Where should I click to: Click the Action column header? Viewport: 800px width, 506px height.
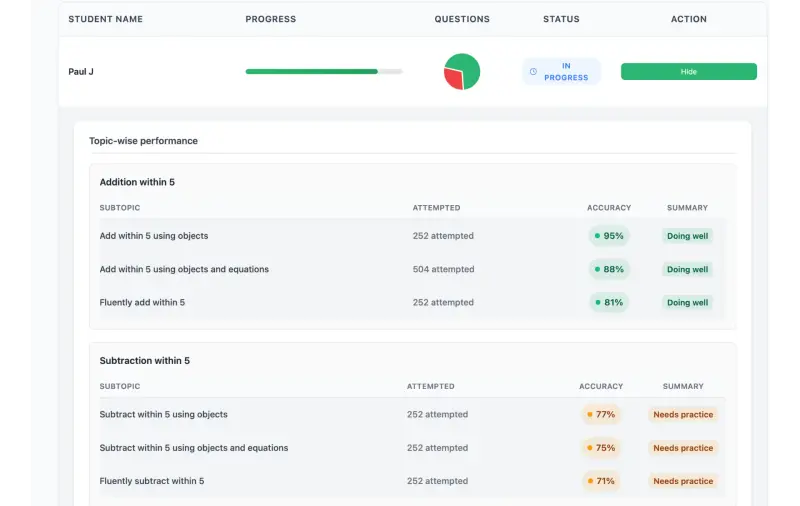[x=688, y=19]
